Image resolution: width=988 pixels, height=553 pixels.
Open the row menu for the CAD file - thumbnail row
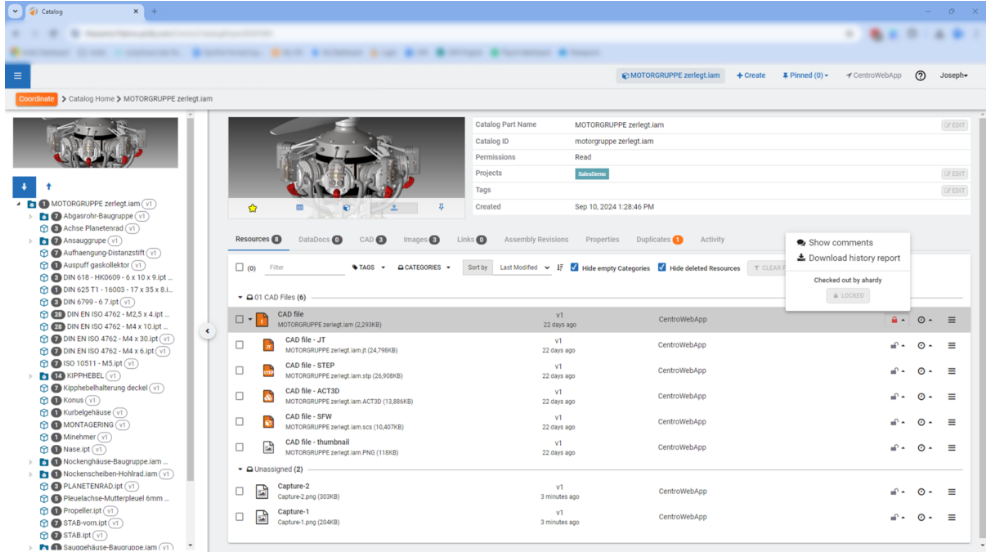951,448
